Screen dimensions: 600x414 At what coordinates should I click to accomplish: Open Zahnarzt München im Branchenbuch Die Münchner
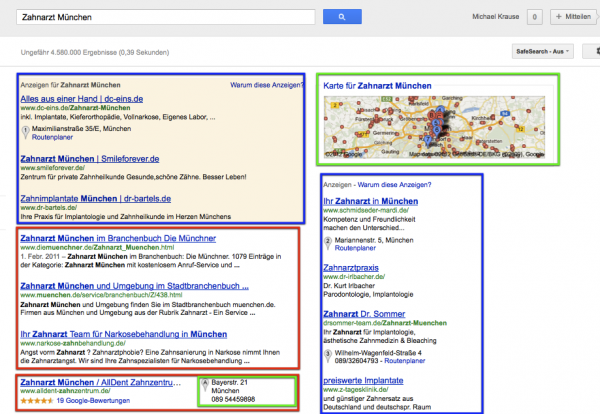(118, 238)
